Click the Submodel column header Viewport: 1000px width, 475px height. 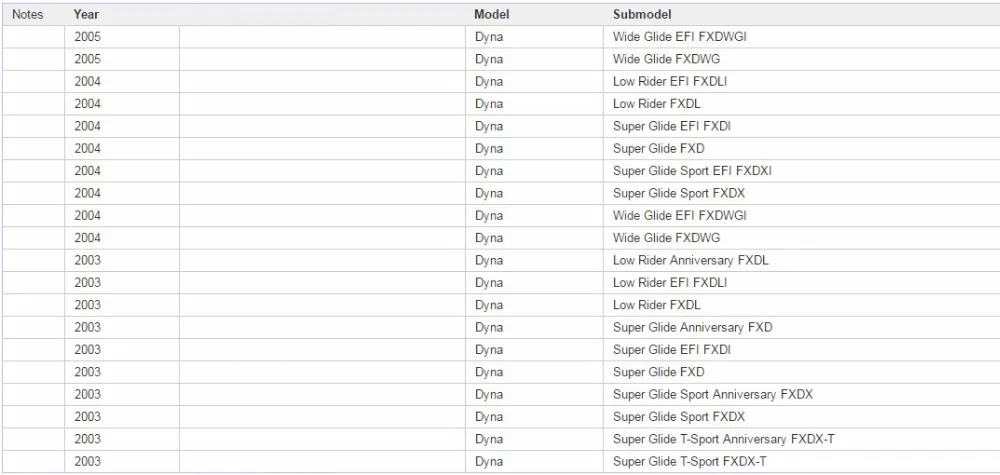[642, 14]
